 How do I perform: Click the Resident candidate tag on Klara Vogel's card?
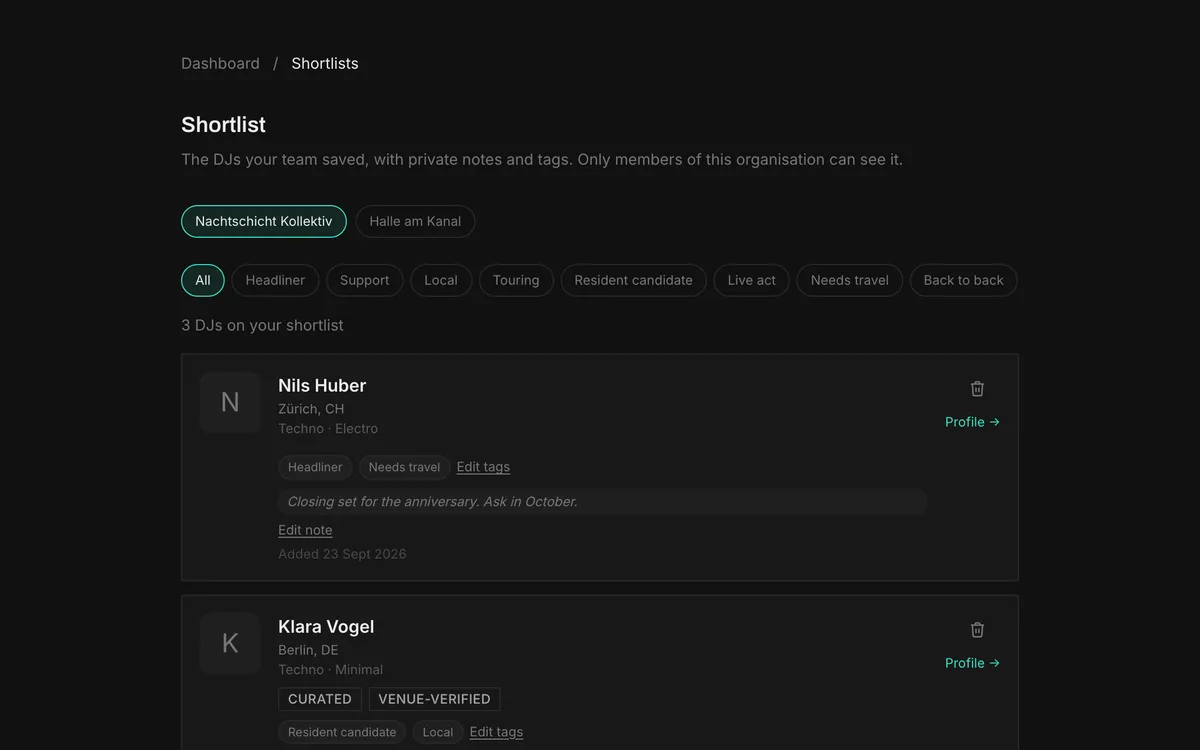[x=342, y=732]
